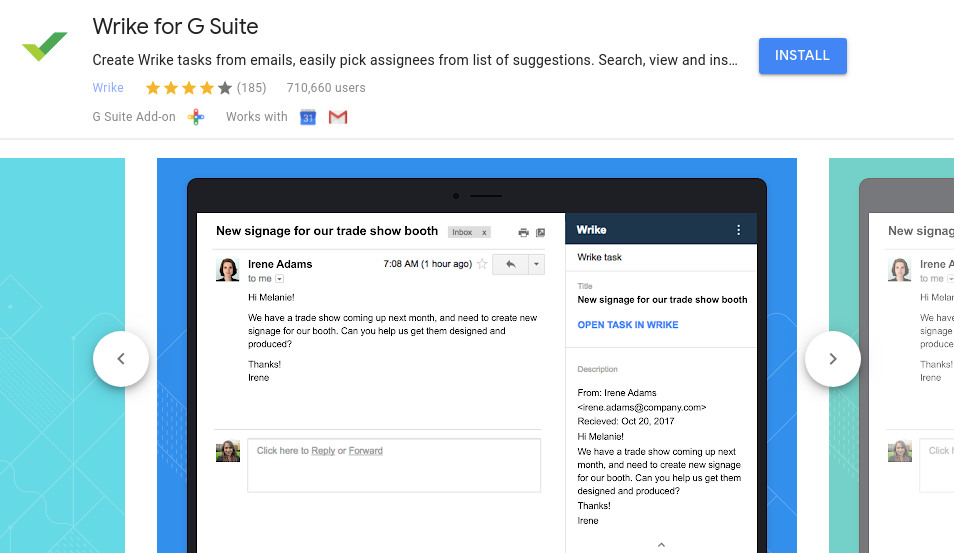Image resolution: width=954 pixels, height=553 pixels.
Task: Open the three-dot menu in Wrike panel
Action: click(739, 230)
